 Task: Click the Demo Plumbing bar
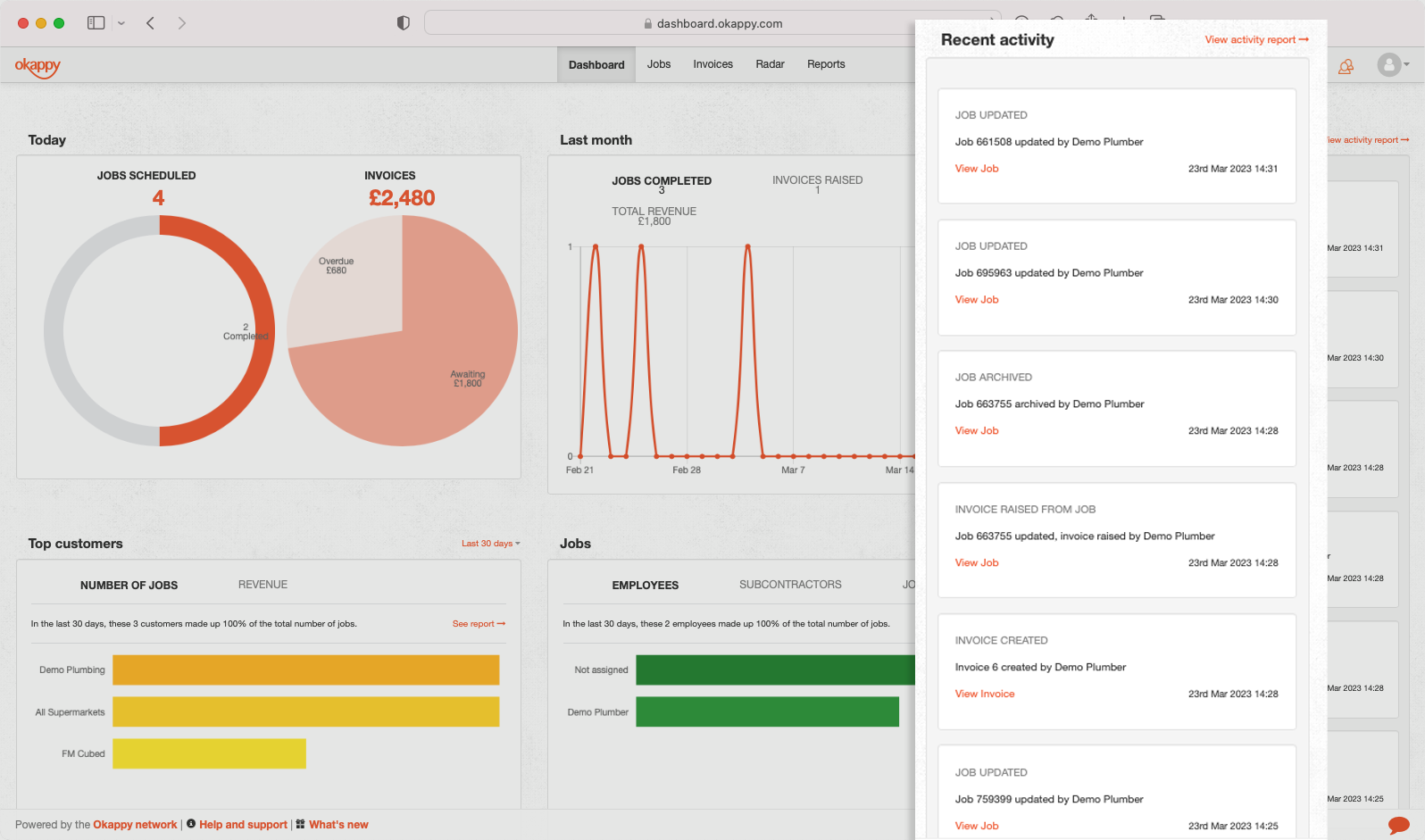click(305, 670)
